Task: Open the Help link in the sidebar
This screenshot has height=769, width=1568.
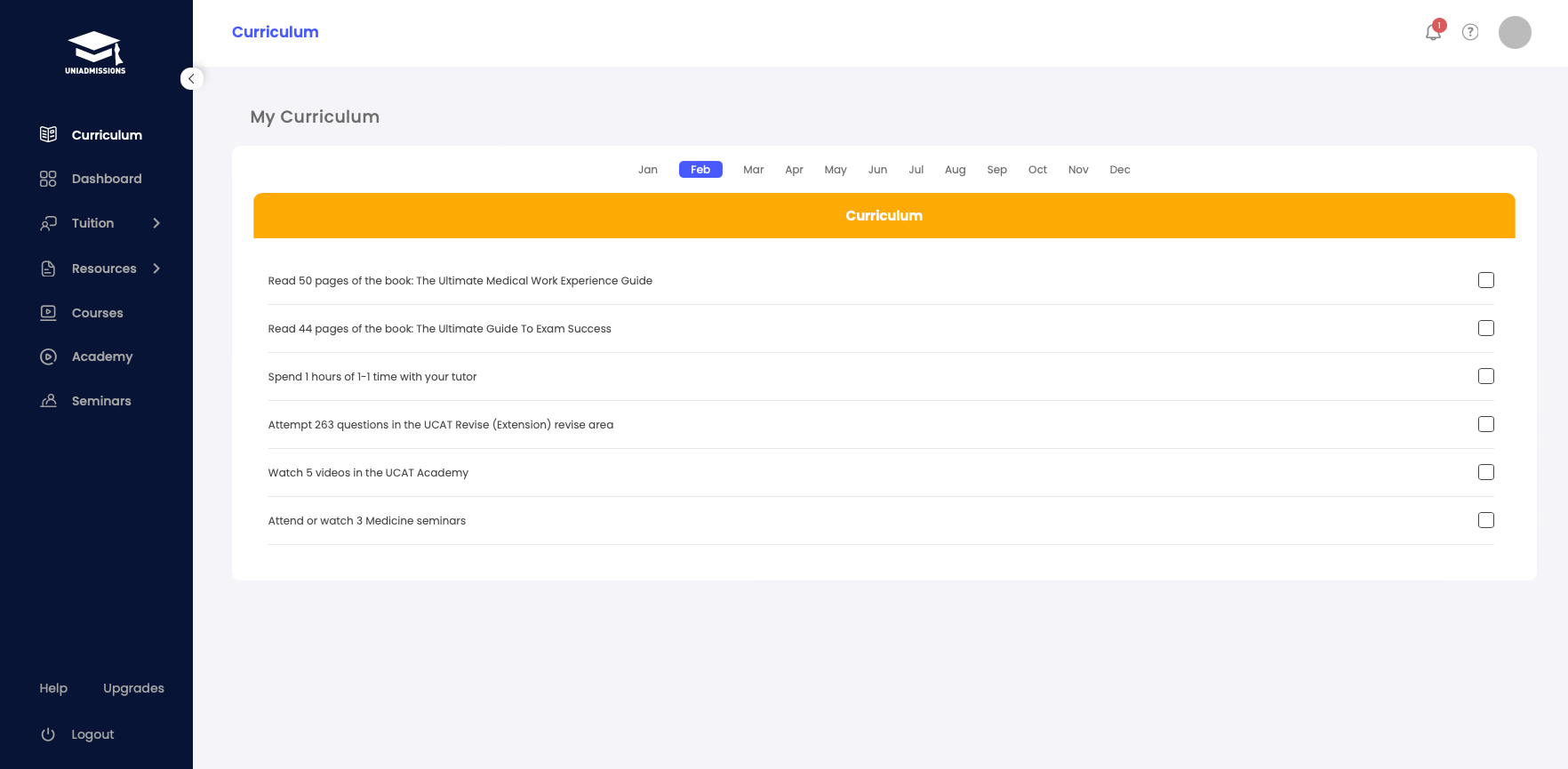Action: [x=53, y=688]
